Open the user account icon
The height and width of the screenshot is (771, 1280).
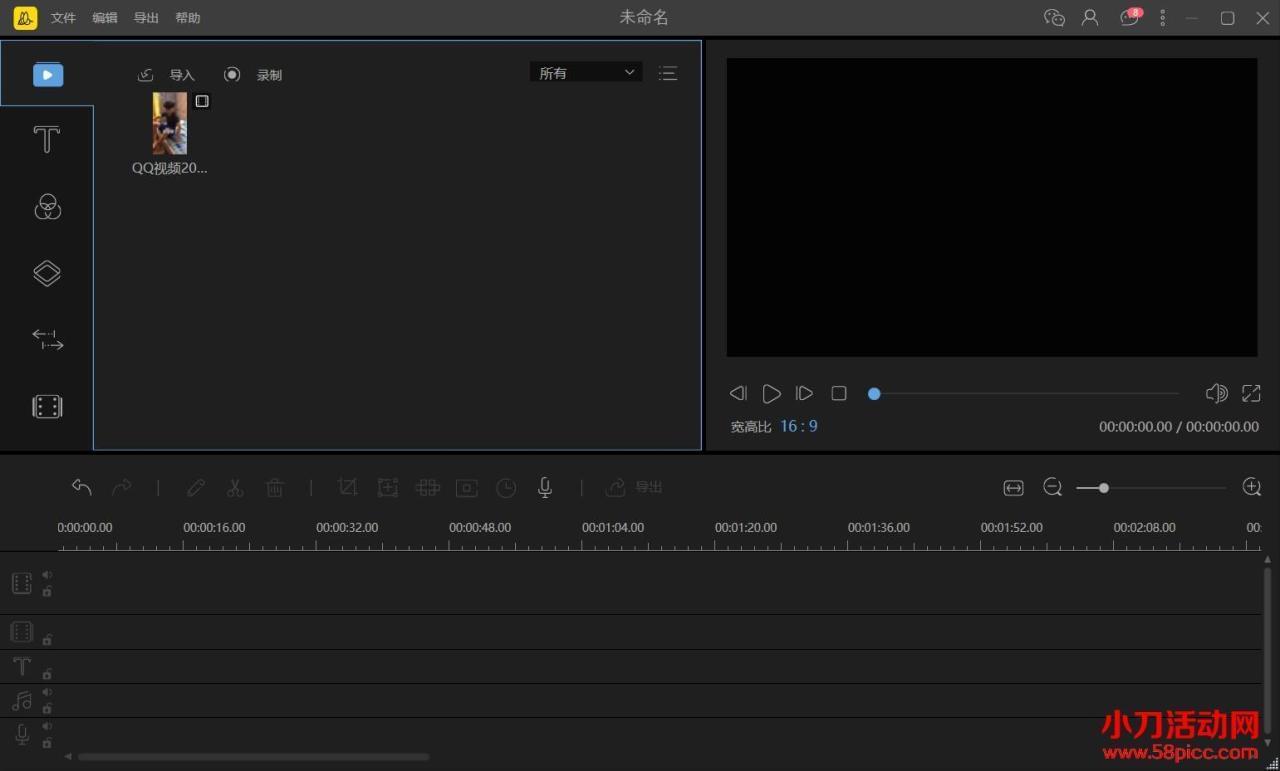point(1090,18)
